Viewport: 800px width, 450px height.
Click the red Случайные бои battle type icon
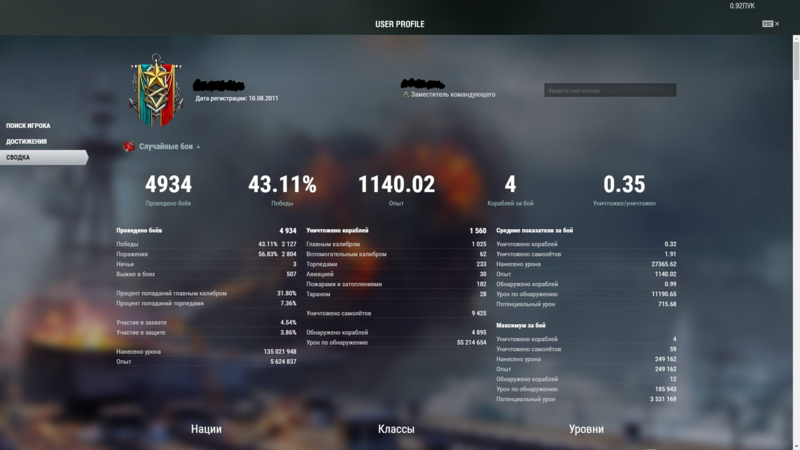point(129,146)
